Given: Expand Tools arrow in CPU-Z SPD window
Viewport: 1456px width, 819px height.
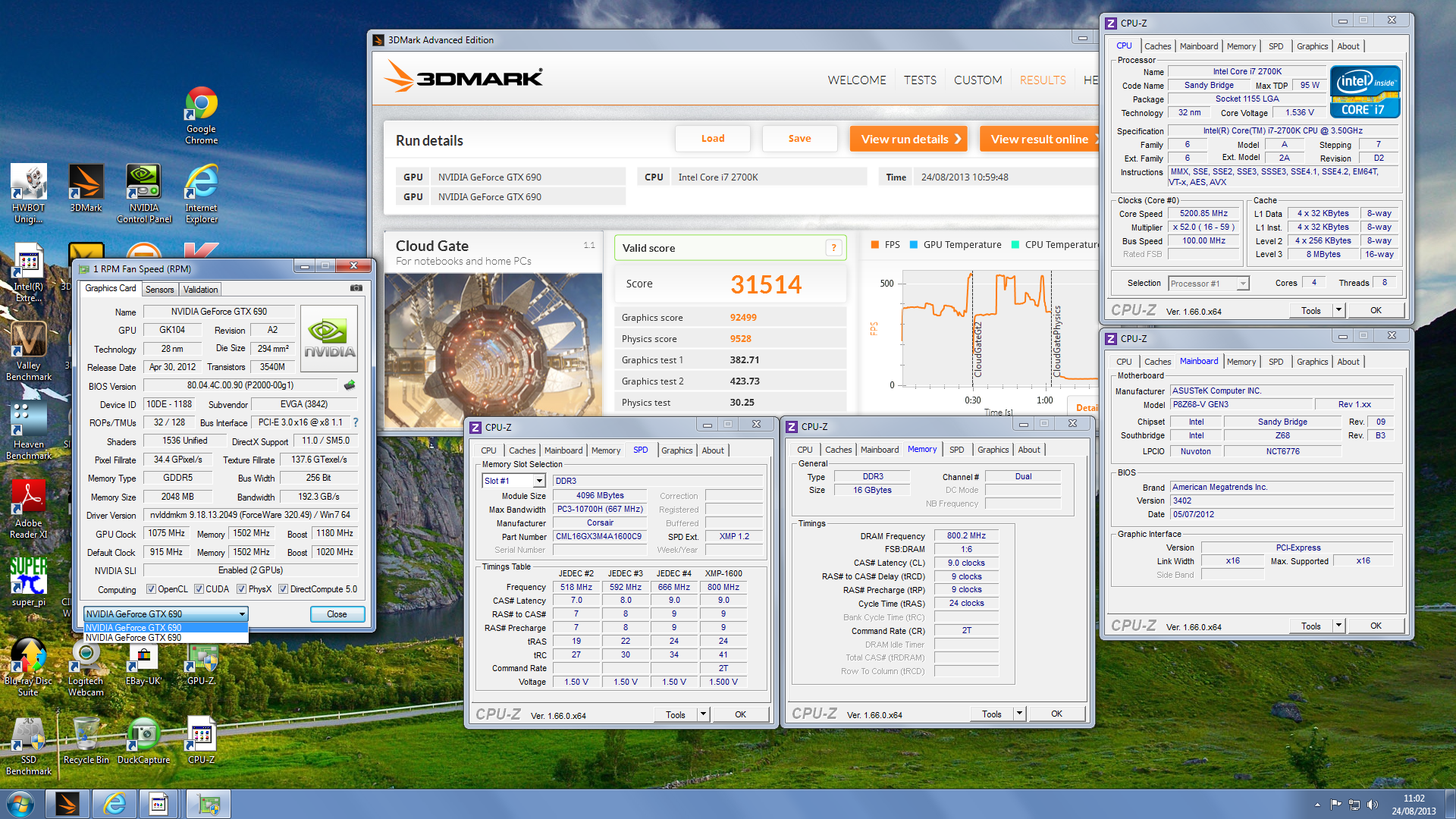Looking at the screenshot, I should tap(703, 714).
